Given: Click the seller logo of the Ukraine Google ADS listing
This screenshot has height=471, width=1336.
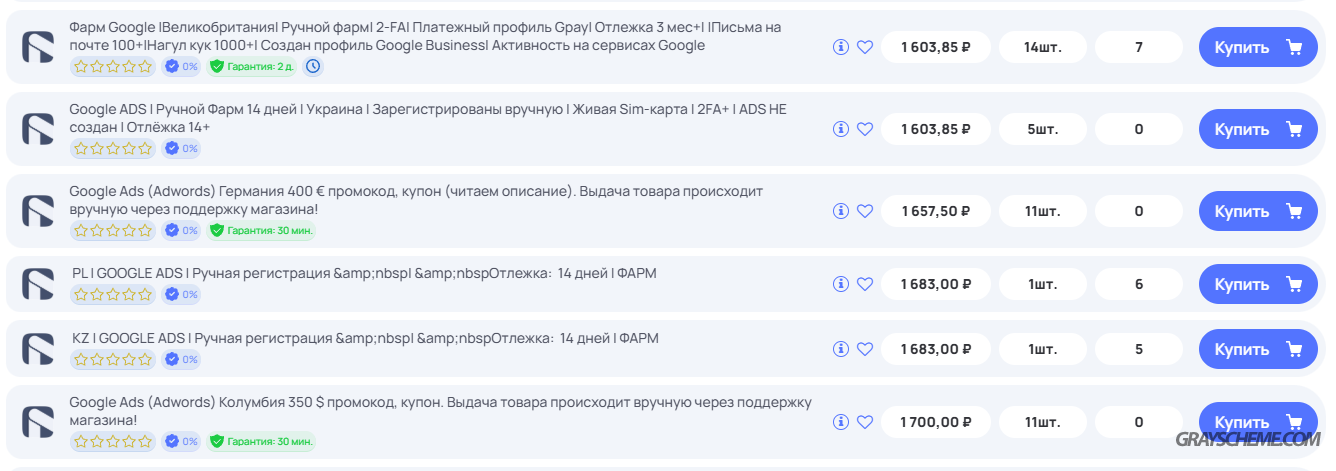Looking at the screenshot, I should [38, 129].
